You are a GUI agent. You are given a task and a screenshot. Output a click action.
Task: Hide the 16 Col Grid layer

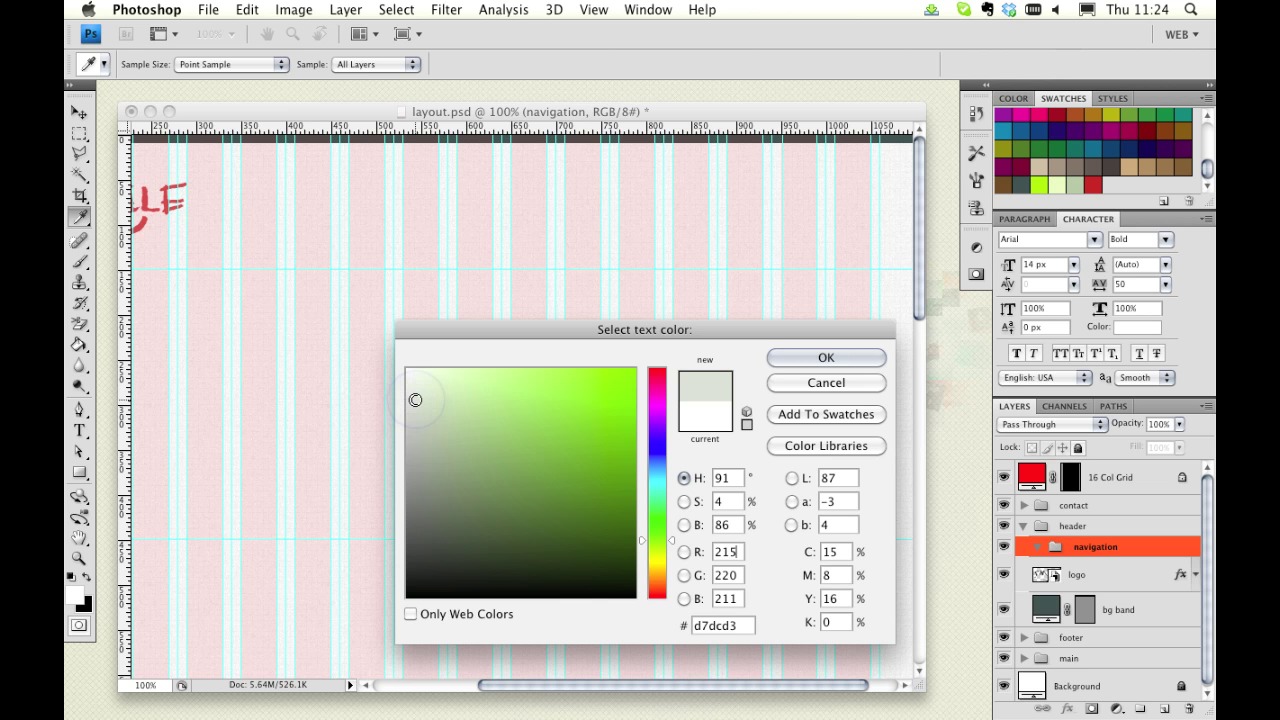tap(1003, 478)
